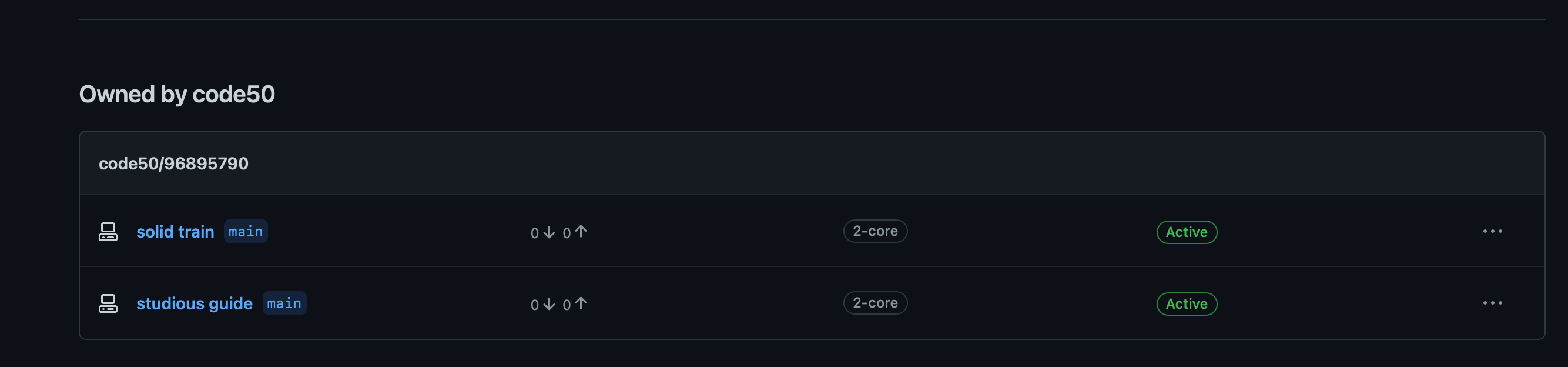This screenshot has width=1568, height=367.
Task: Click the down arrow in solid train row
Action: click(x=549, y=232)
